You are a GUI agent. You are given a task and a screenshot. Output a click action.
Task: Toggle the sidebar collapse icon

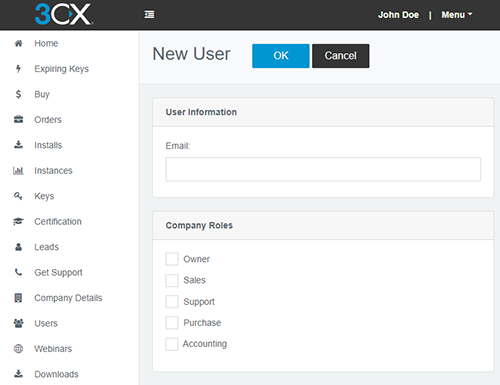pyautogui.click(x=149, y=14)
